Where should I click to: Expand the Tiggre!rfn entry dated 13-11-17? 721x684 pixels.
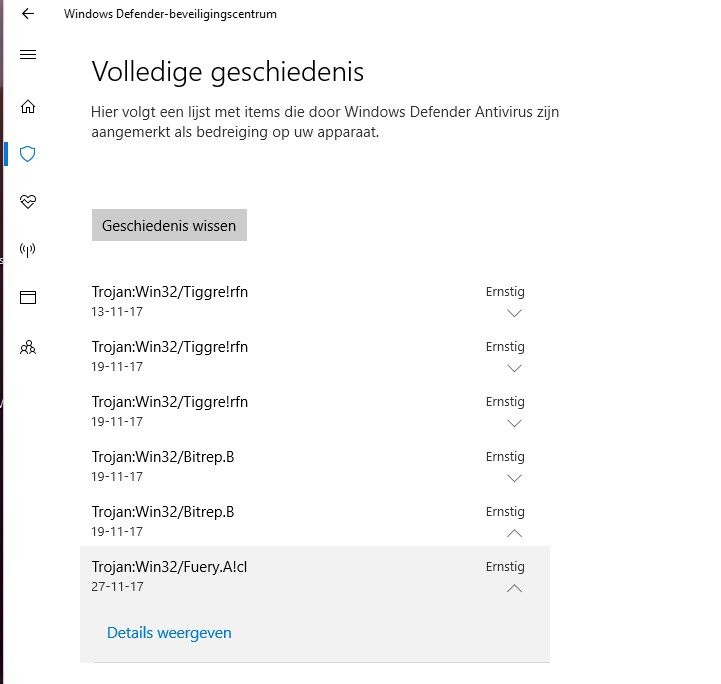click(514, 314)
